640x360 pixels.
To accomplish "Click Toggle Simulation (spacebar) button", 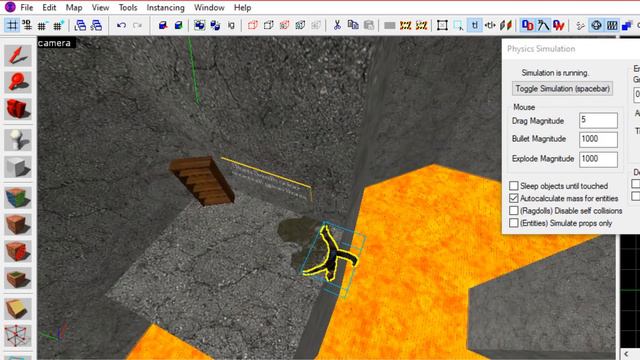I will (562, 89).
